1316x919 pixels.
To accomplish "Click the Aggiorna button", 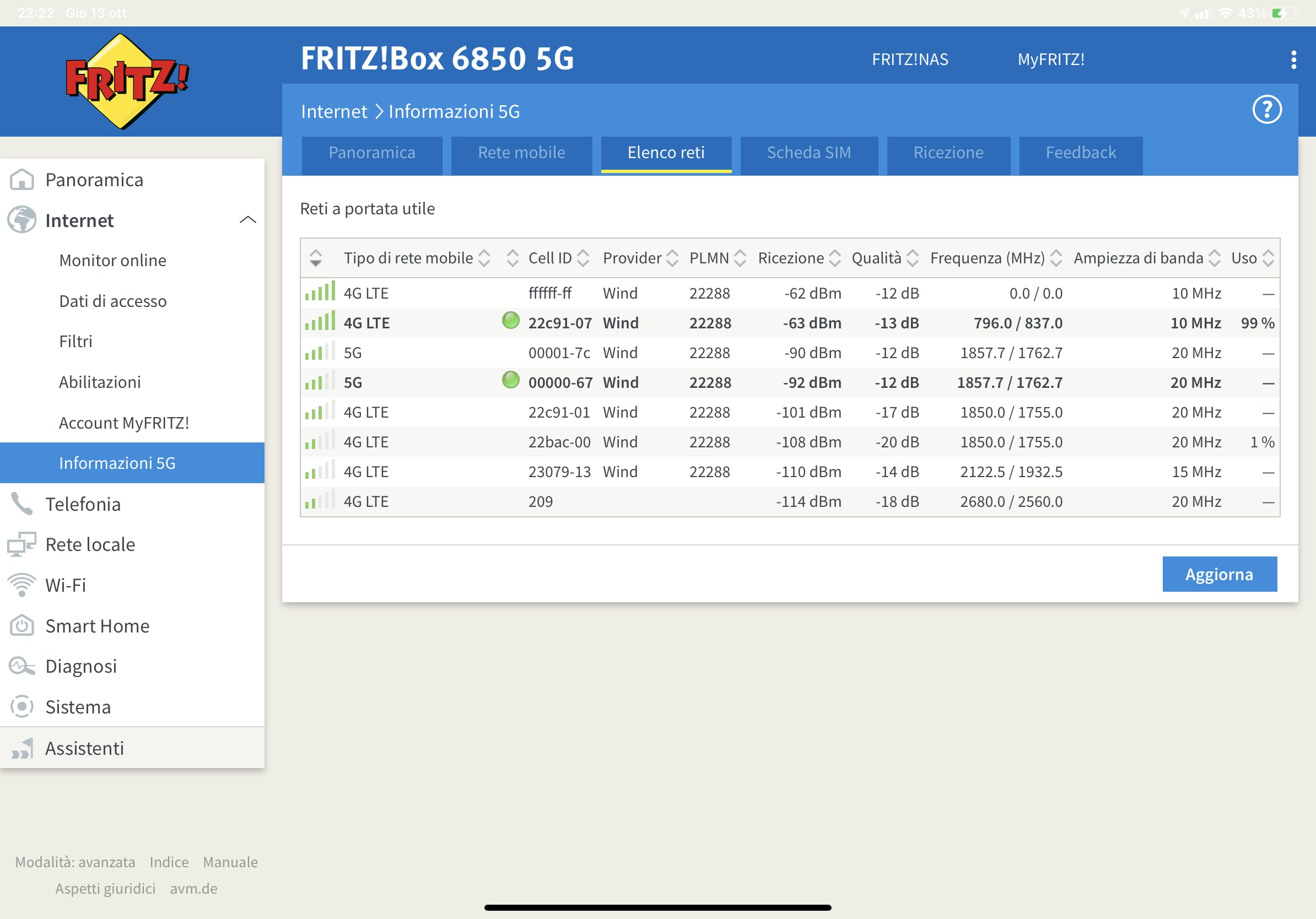I will pos(1219,574).
